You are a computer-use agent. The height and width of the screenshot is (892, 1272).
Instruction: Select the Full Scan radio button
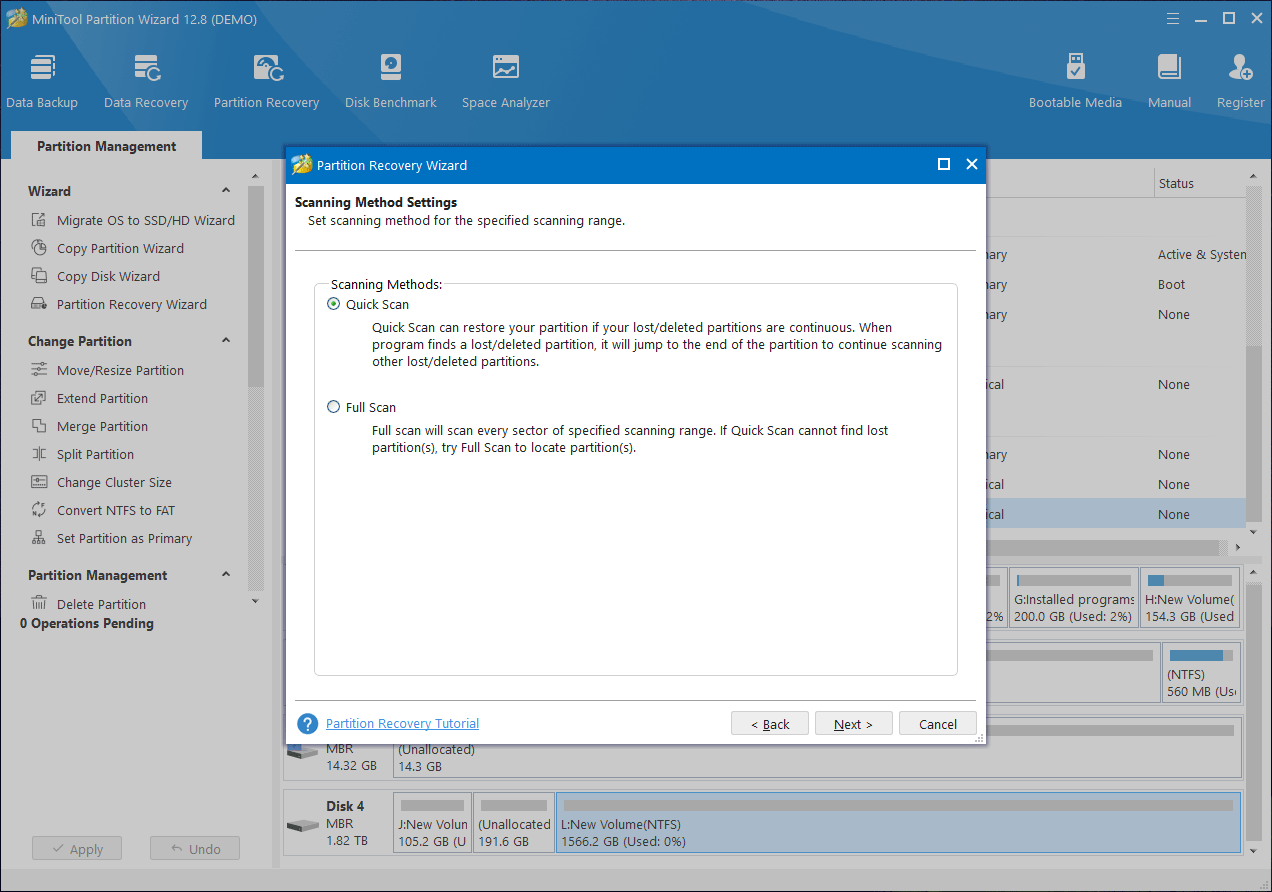point(334,407)
